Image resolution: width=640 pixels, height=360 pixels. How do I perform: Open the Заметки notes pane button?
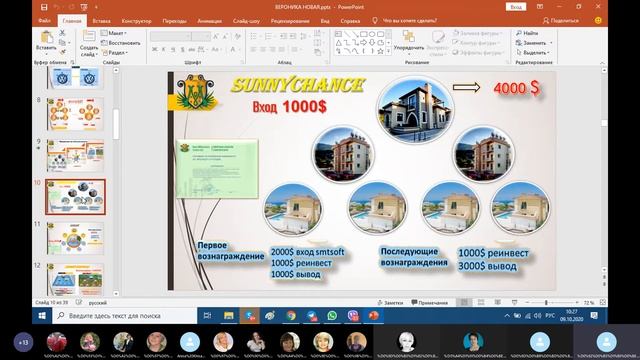390,302
